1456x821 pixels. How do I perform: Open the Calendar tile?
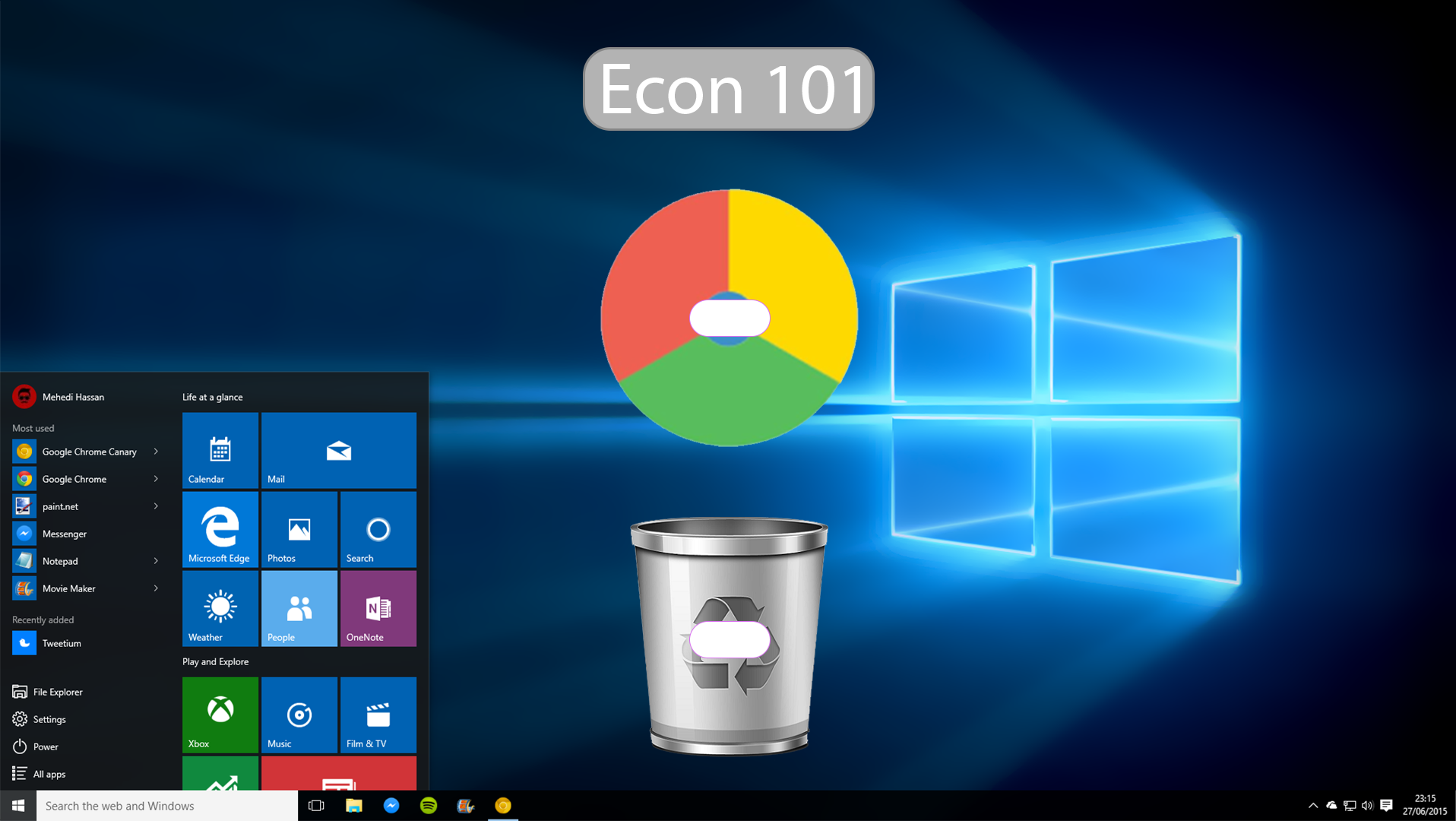pyautogui.click(x=220, y=450)
